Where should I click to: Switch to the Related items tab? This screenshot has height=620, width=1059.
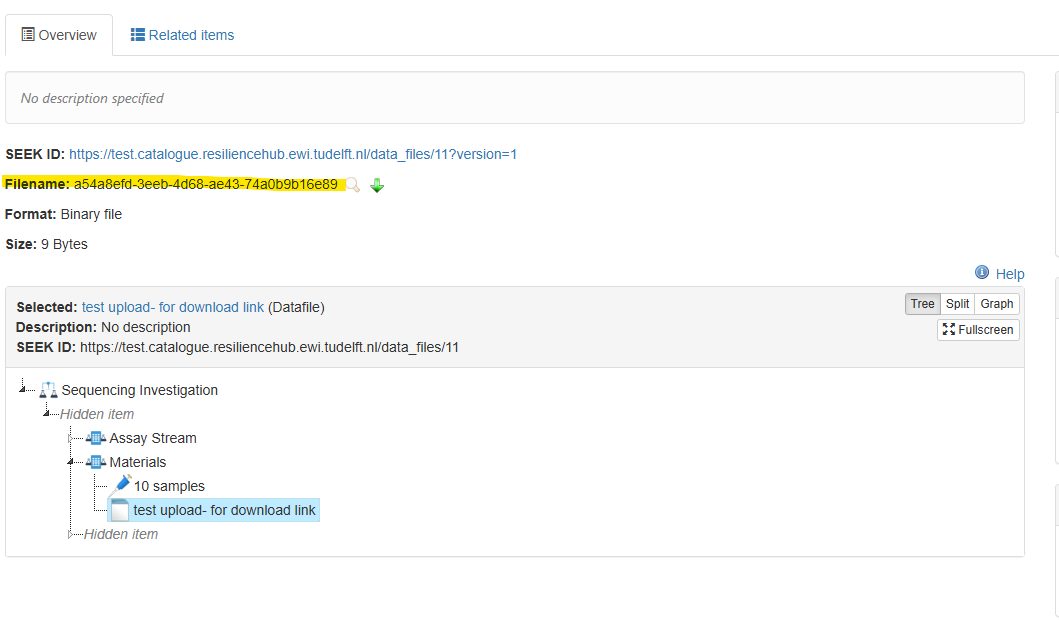[182, 35]
